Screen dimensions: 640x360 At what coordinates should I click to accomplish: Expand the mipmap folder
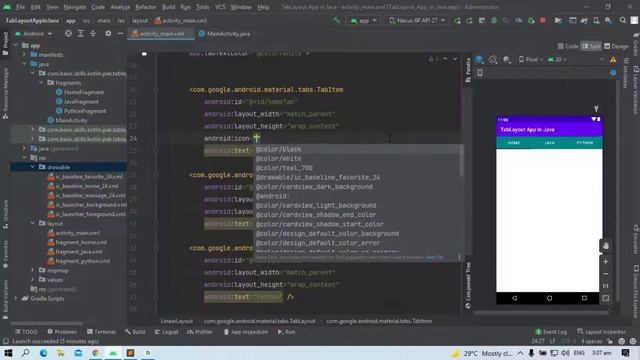click(x=33, y=270)
